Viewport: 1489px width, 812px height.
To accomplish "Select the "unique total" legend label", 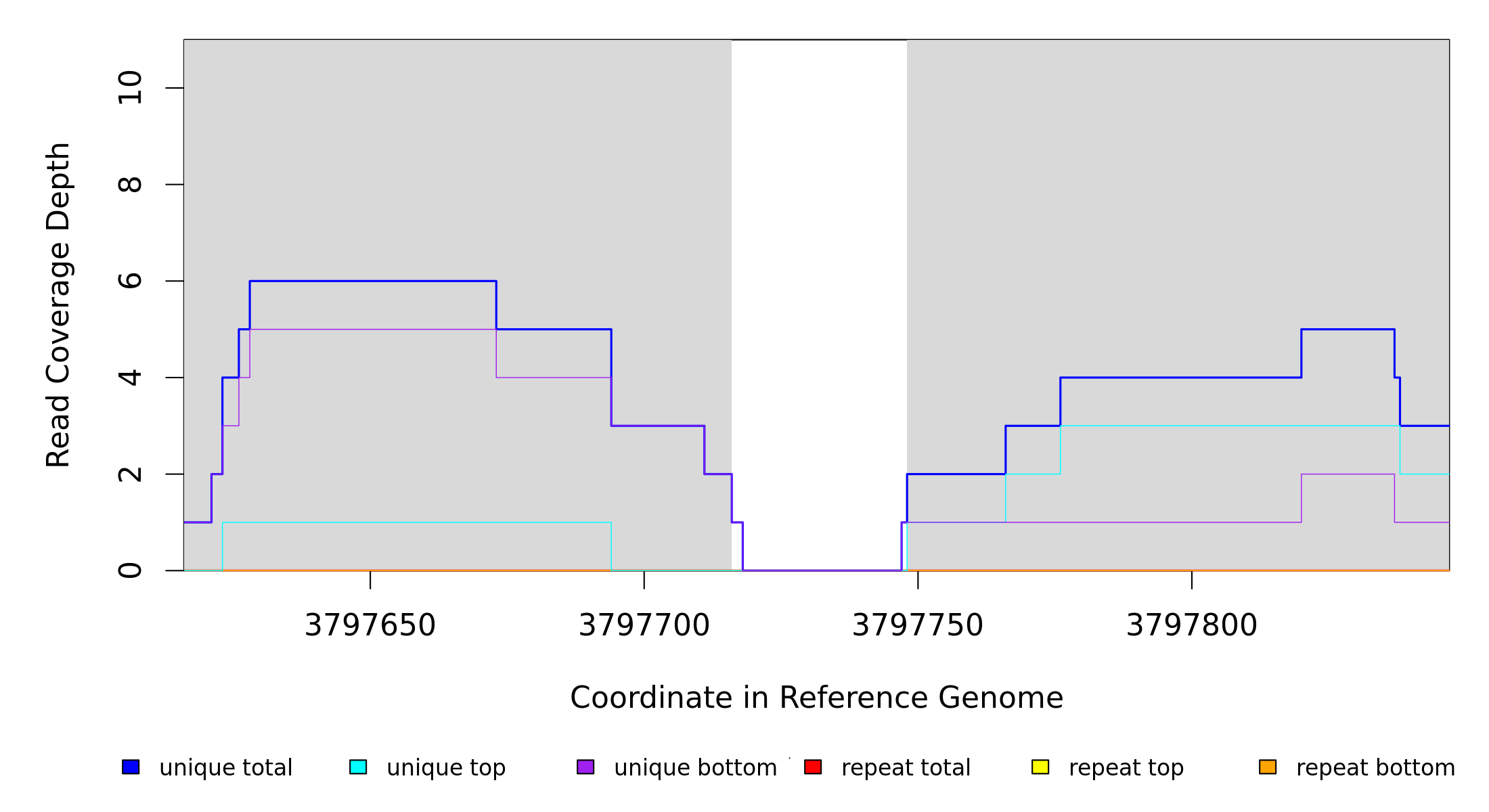I will coord(225,768).
